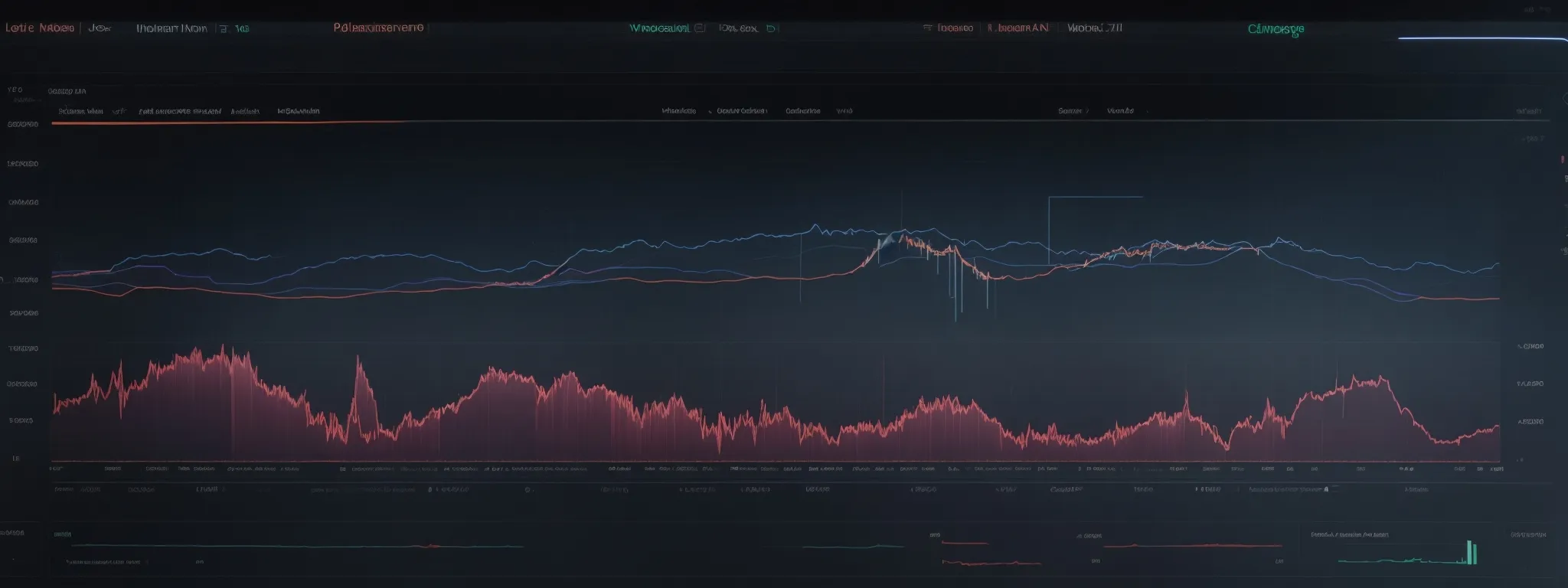Screen dimensions: 1568x588
Task: Click the small square icon after green Wmocaanl label
Action: pos(698,28)
